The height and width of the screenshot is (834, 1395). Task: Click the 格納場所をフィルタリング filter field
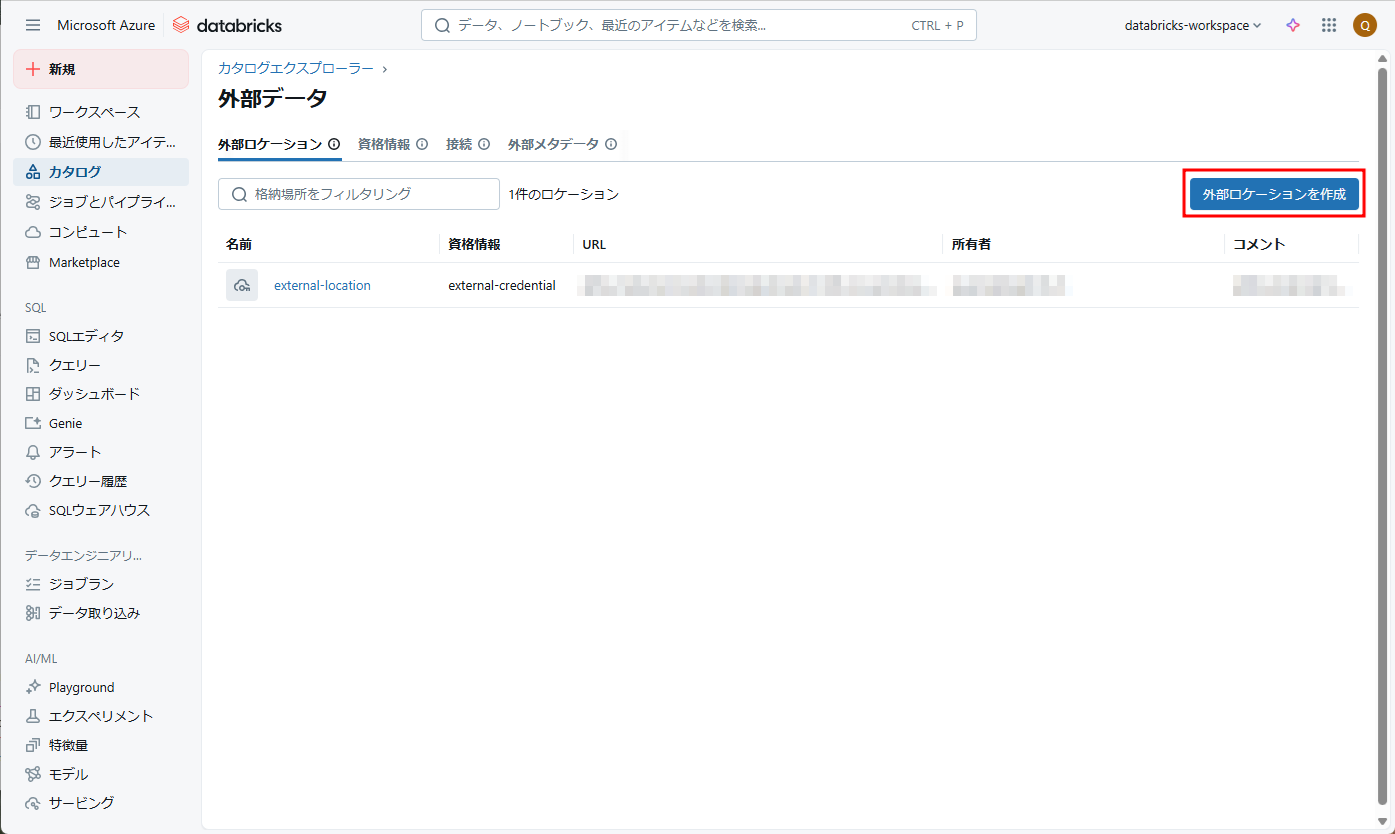click(x=370, y=194)
